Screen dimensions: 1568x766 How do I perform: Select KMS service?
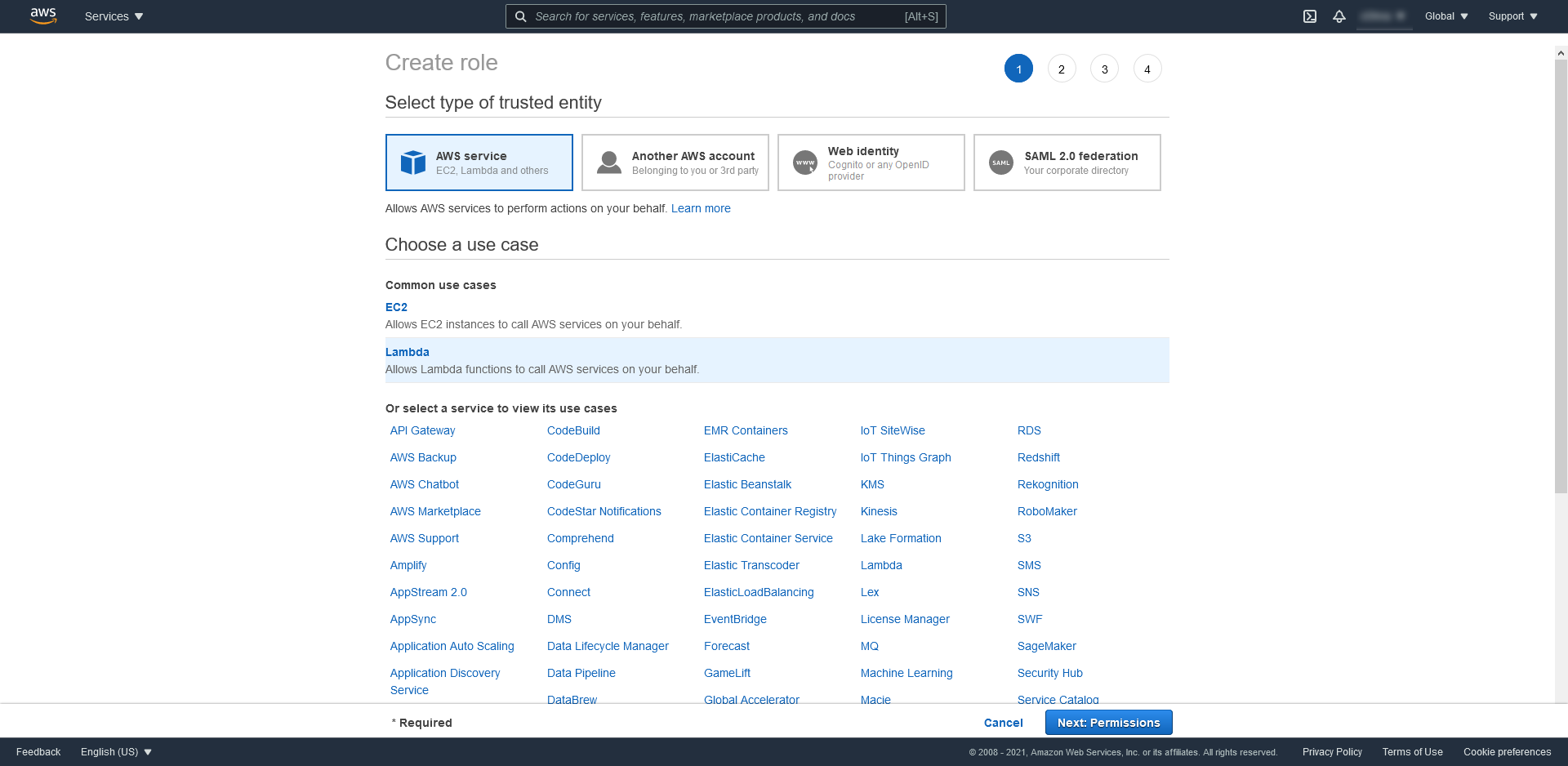click(872, 484)
